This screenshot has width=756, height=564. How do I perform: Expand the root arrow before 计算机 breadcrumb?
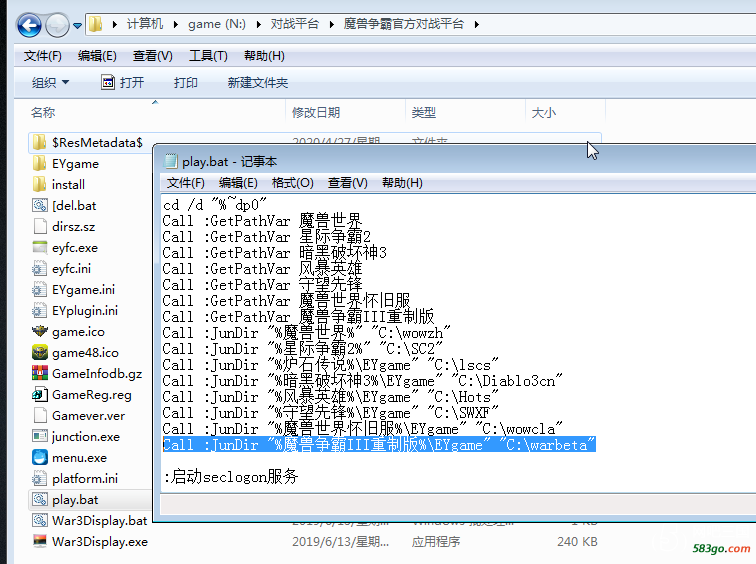click(x=114, y=24)
